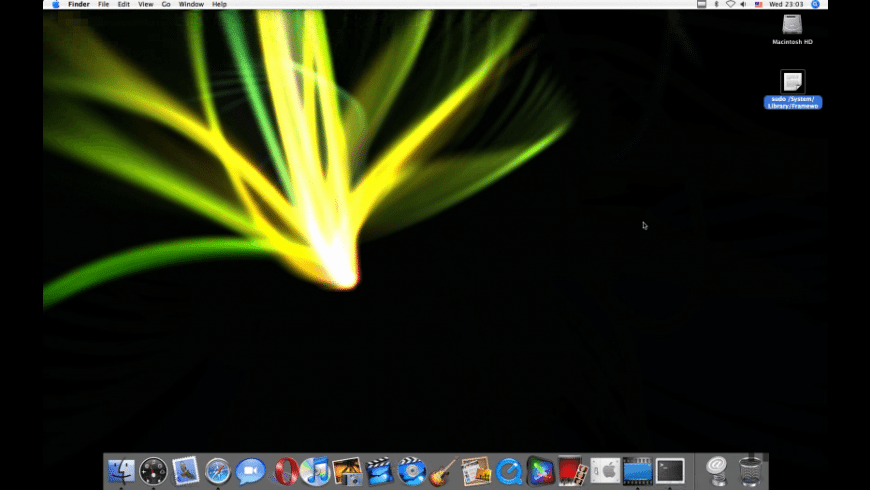This screenshot has height=490, width=870.
Task: Launch Opera browser from the Dock
Action: [285, 471]
